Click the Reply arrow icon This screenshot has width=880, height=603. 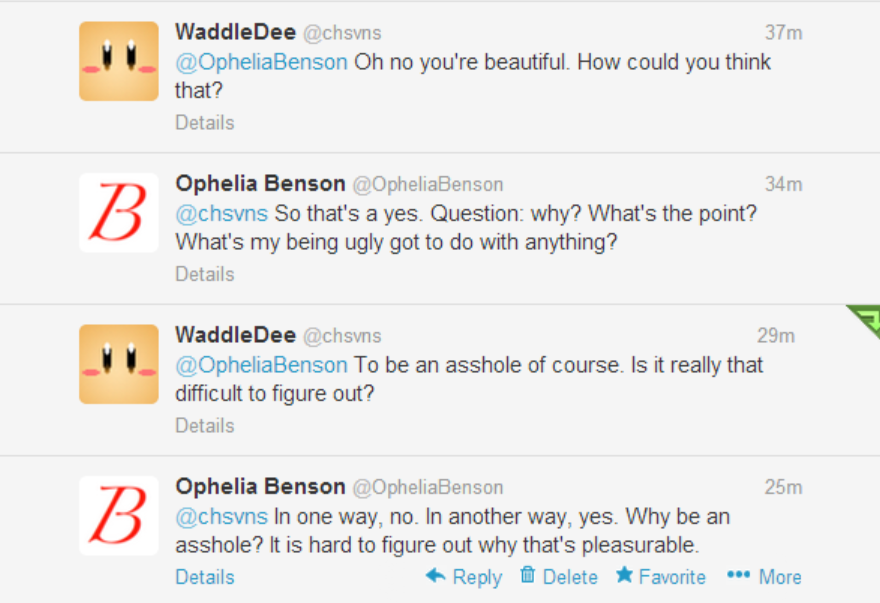pos(436,576)
